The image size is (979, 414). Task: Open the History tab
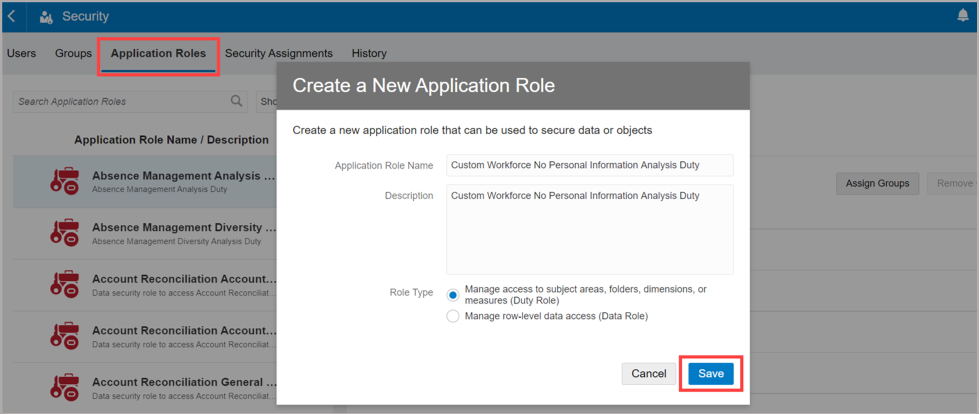click(x=369, y=53)
